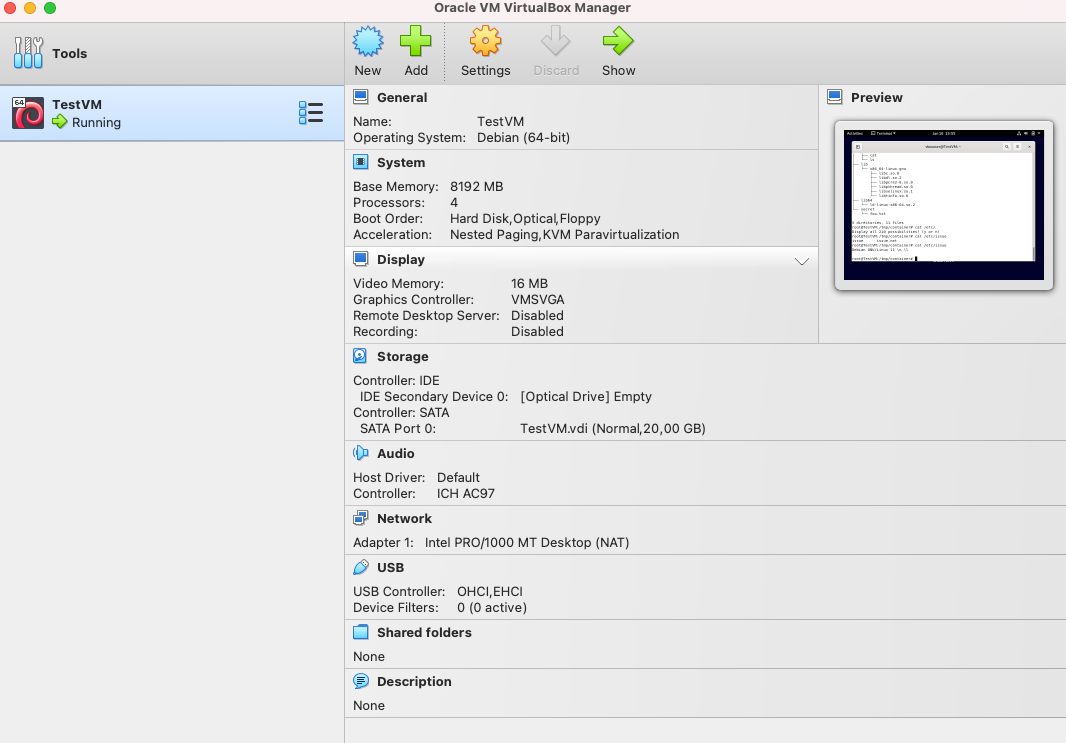
Task: Open the Audio section heading link
Action: pyautogui.click(x=396, y=453)
